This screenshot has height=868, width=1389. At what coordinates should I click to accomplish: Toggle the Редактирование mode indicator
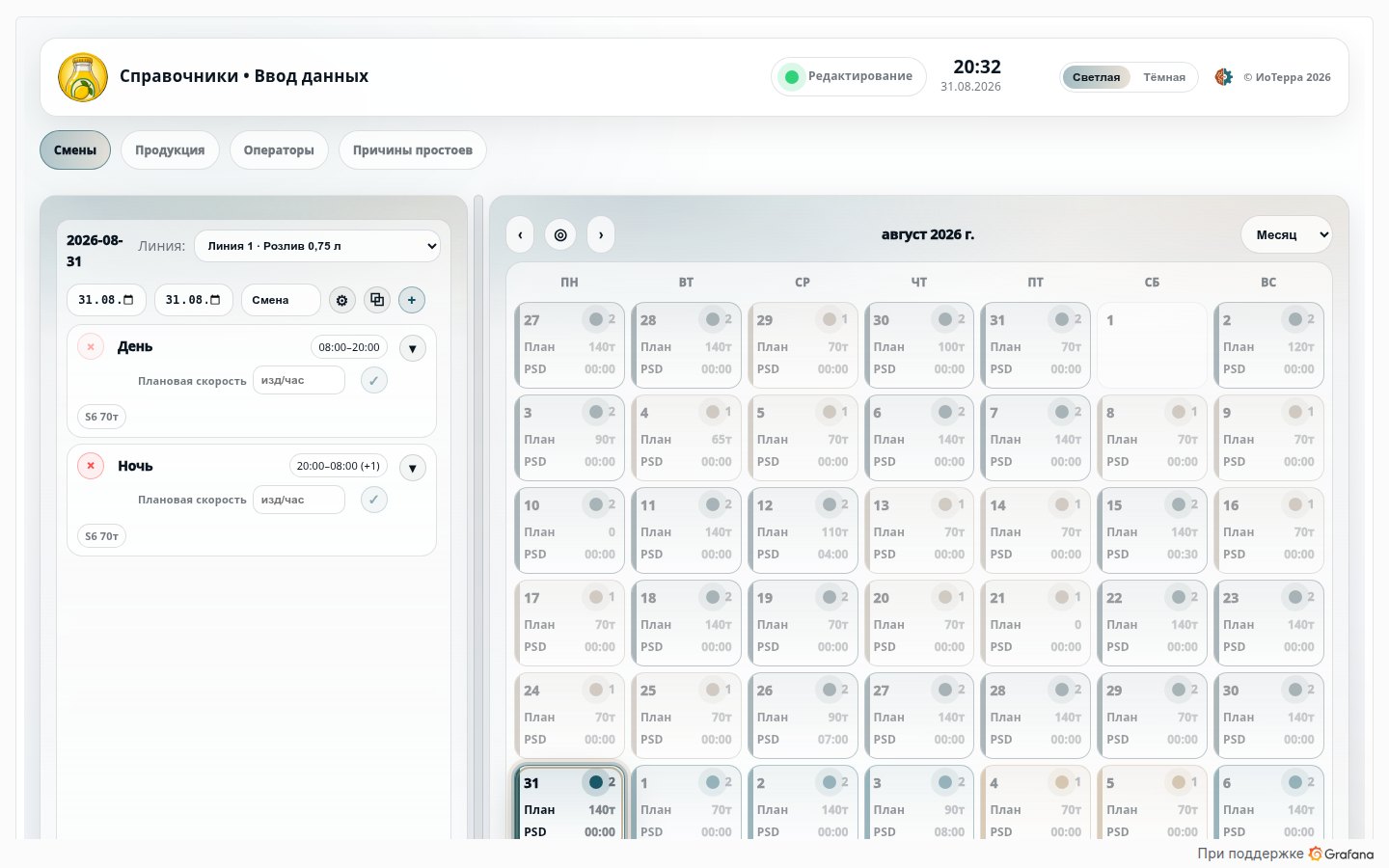point(848,76)
